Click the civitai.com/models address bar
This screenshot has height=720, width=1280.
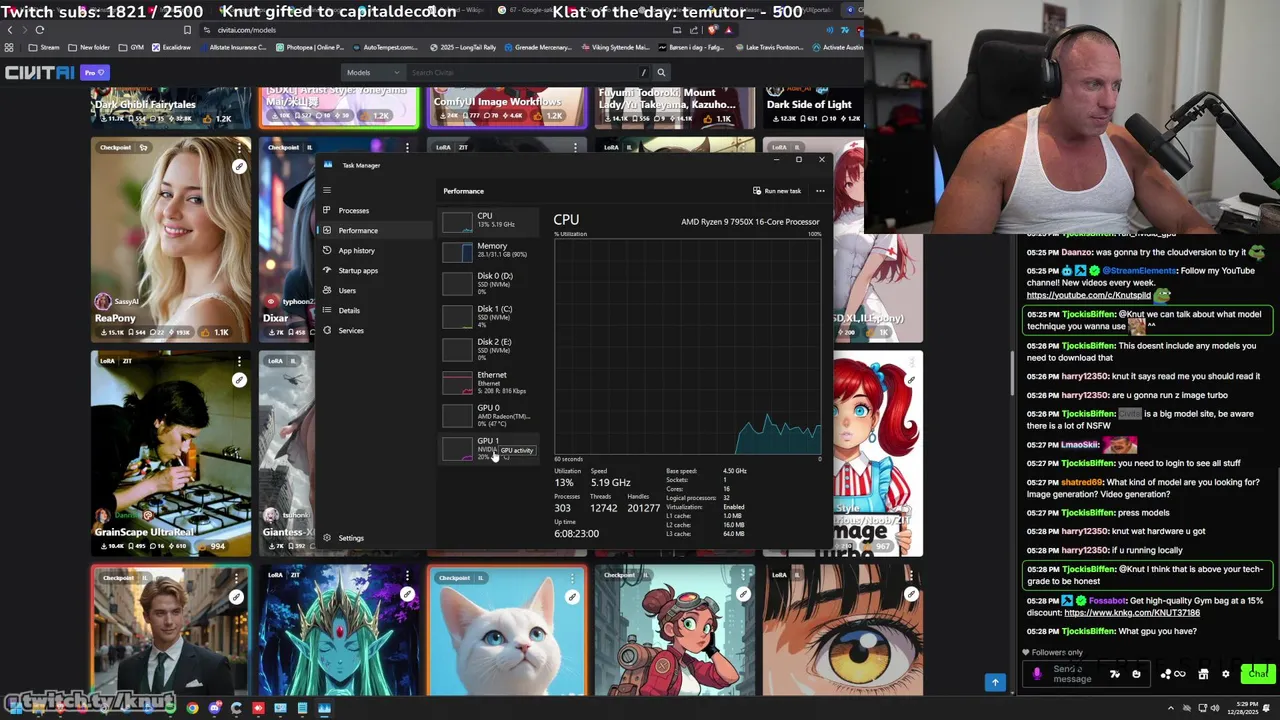tap(430, 30)
